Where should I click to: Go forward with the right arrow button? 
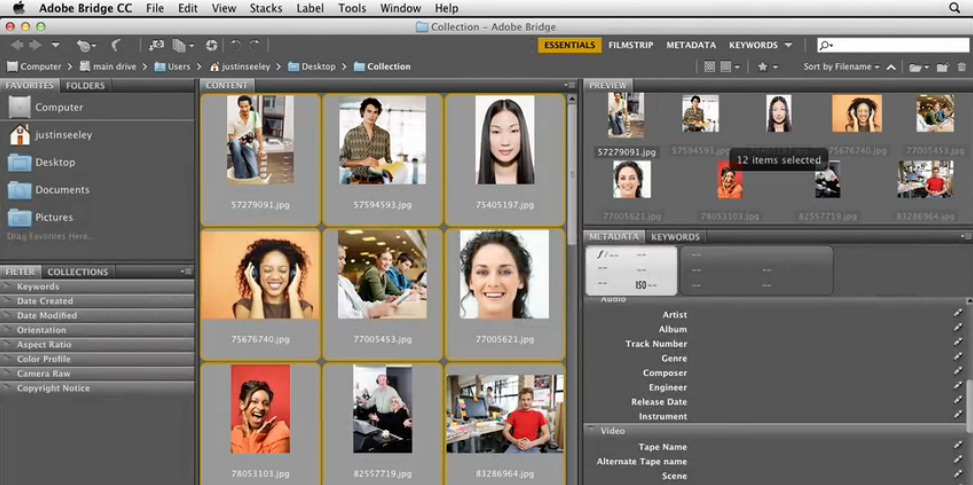click(x=35, y=45)
